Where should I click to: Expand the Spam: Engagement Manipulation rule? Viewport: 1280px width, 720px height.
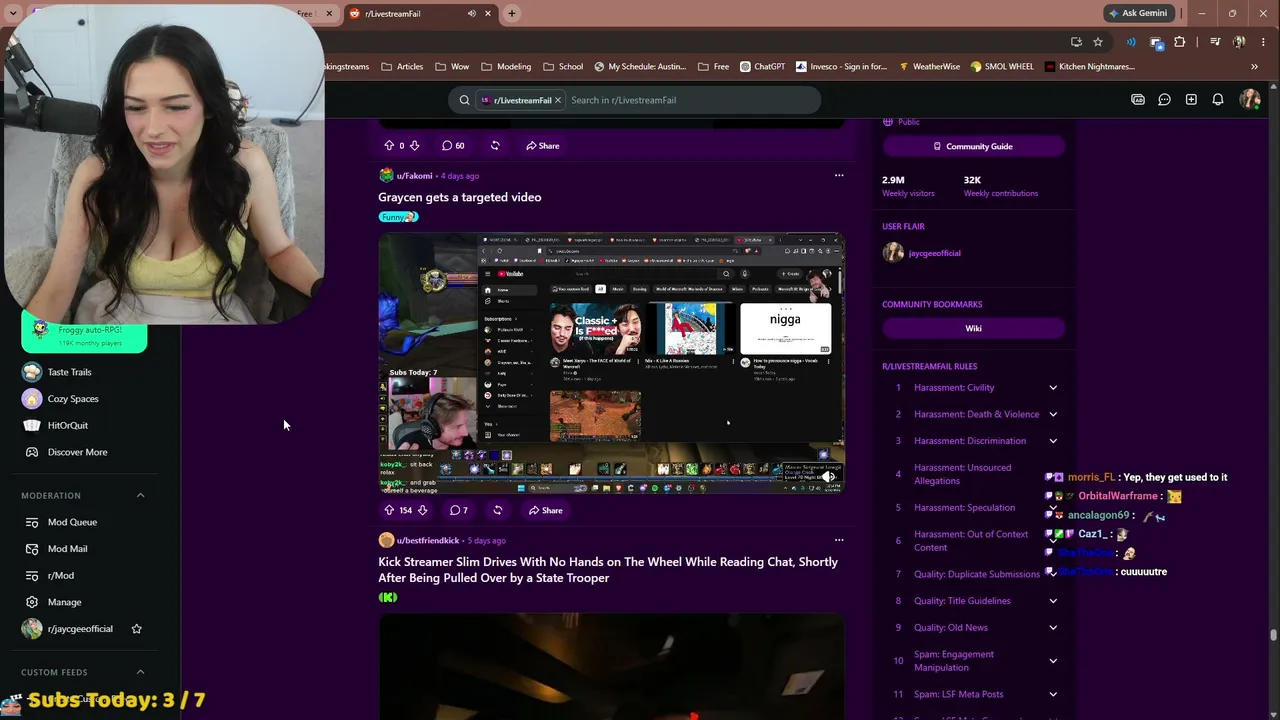(1053, 661)
